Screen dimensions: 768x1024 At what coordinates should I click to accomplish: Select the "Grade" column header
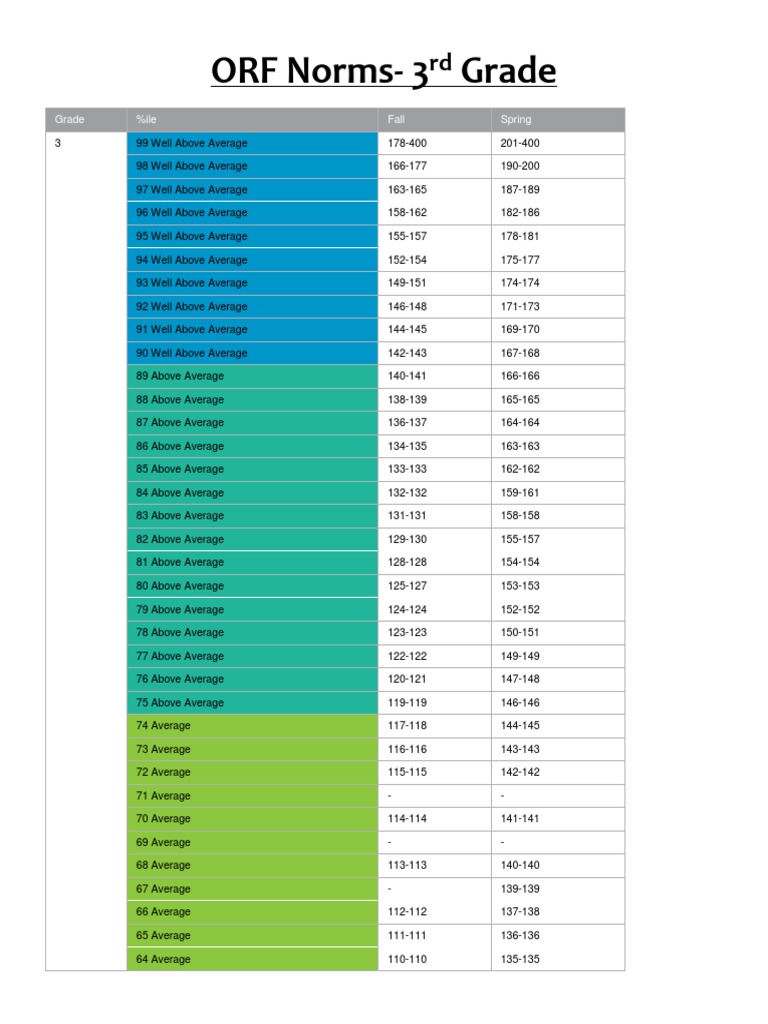[x=70, y=120]
